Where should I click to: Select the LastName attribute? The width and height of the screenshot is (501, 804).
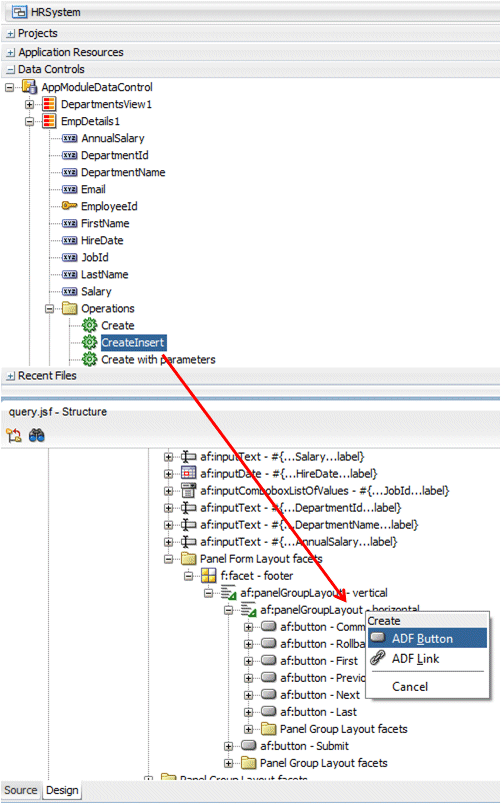click(x=105, y=274)
